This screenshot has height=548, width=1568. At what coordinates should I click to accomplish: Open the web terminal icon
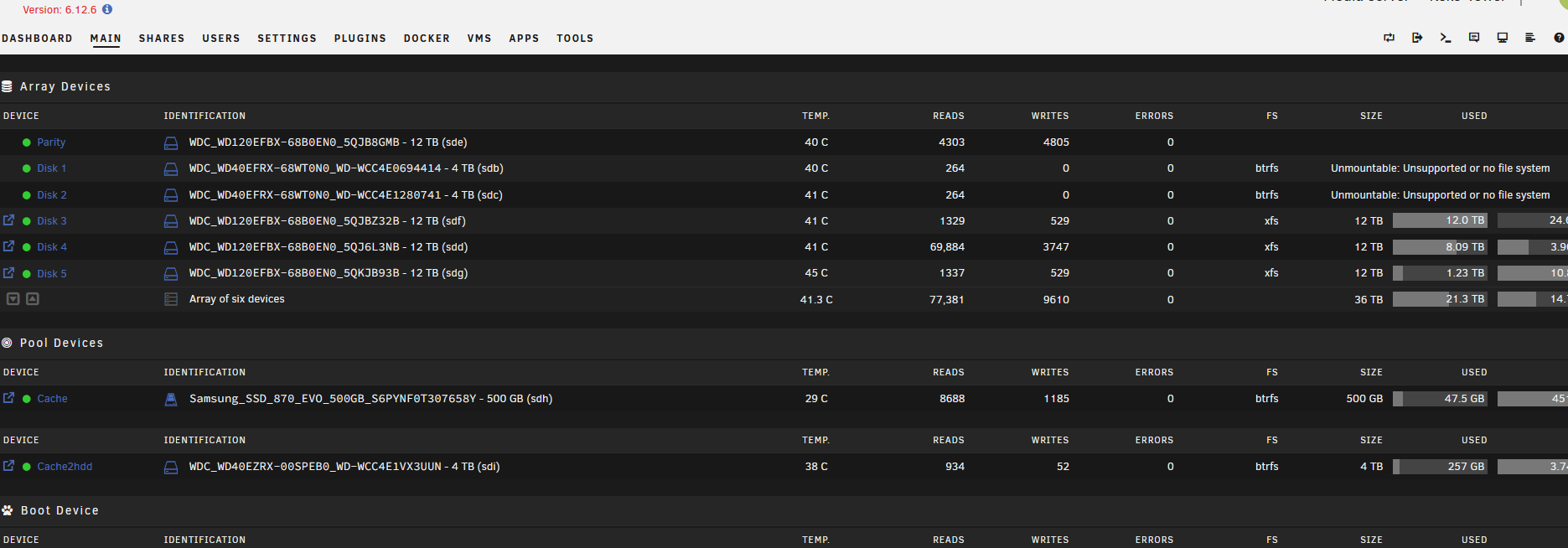(1446, 38)
